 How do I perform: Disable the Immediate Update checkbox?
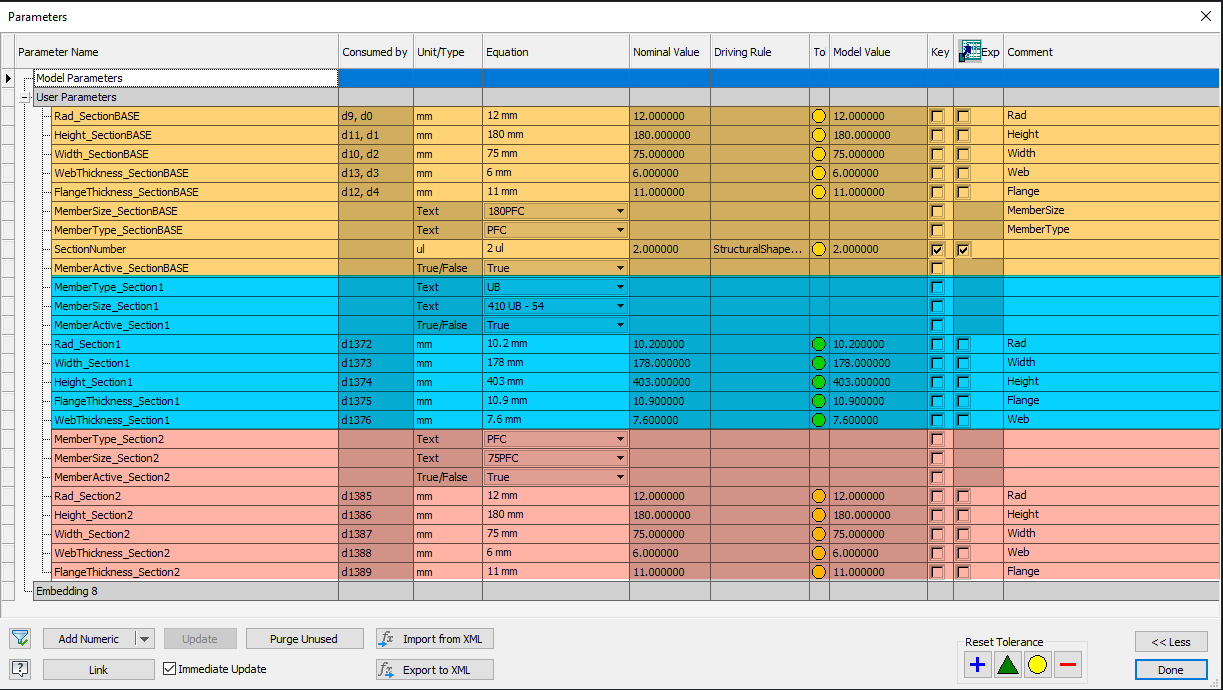[169, 669]
